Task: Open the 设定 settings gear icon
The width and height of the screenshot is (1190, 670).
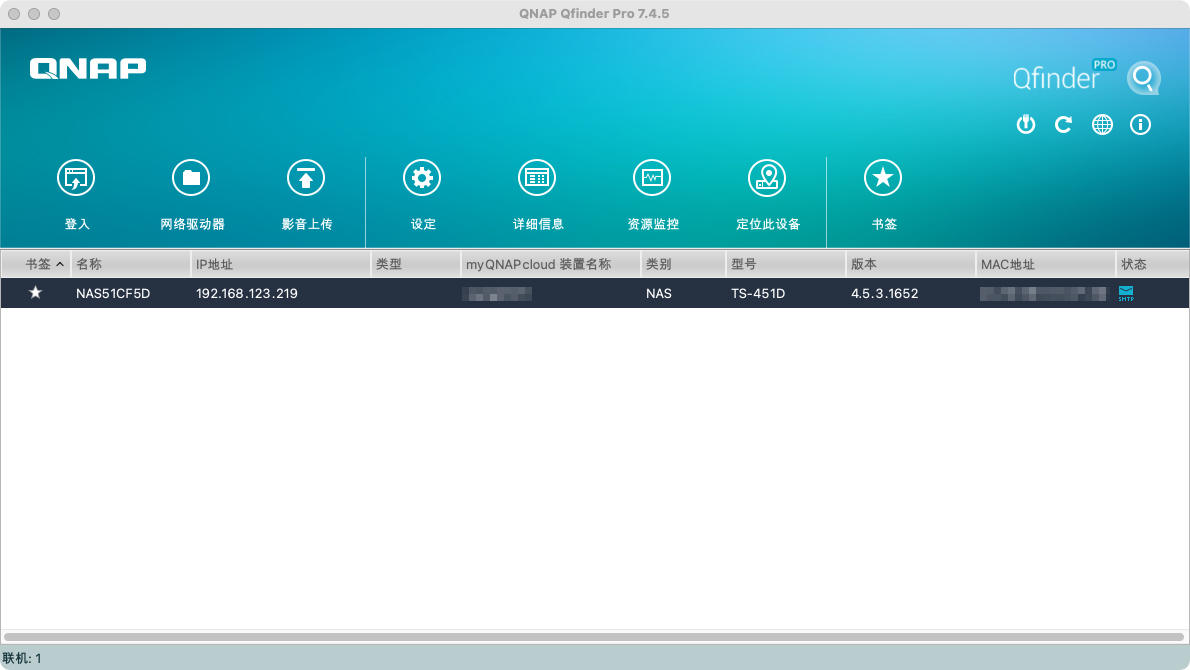Action: click(422, 177)
